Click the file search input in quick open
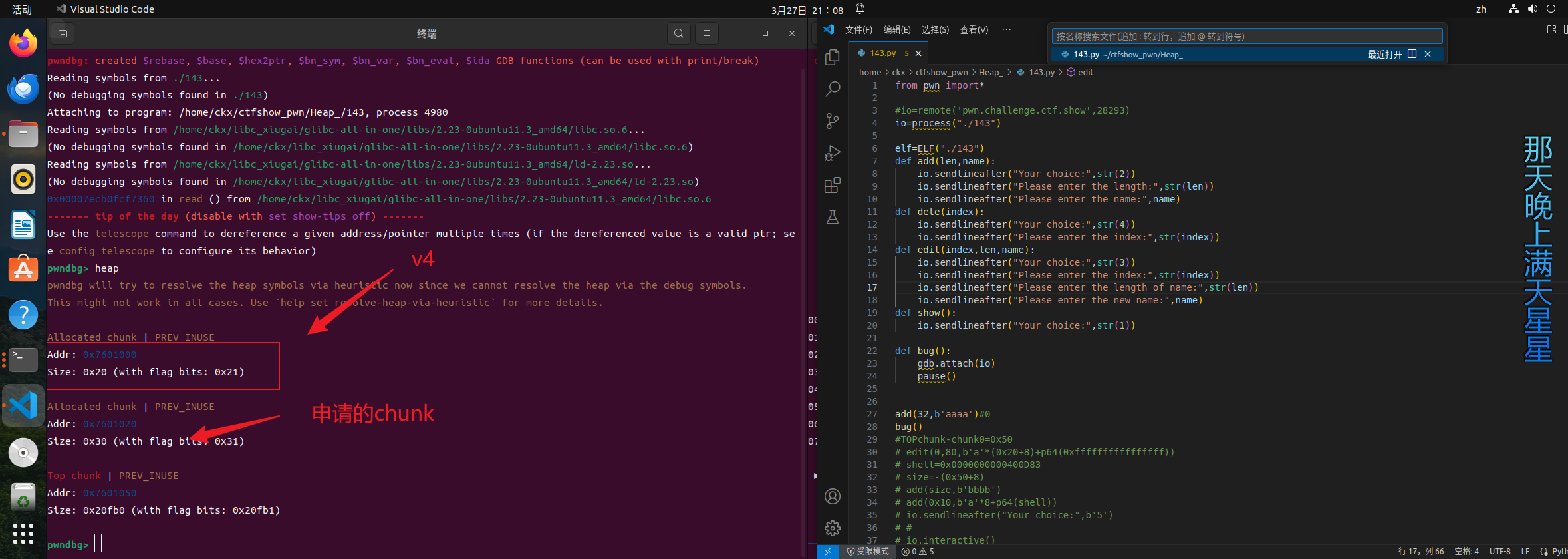This screenshot has height=559, width=1568. coord(1247,36)
